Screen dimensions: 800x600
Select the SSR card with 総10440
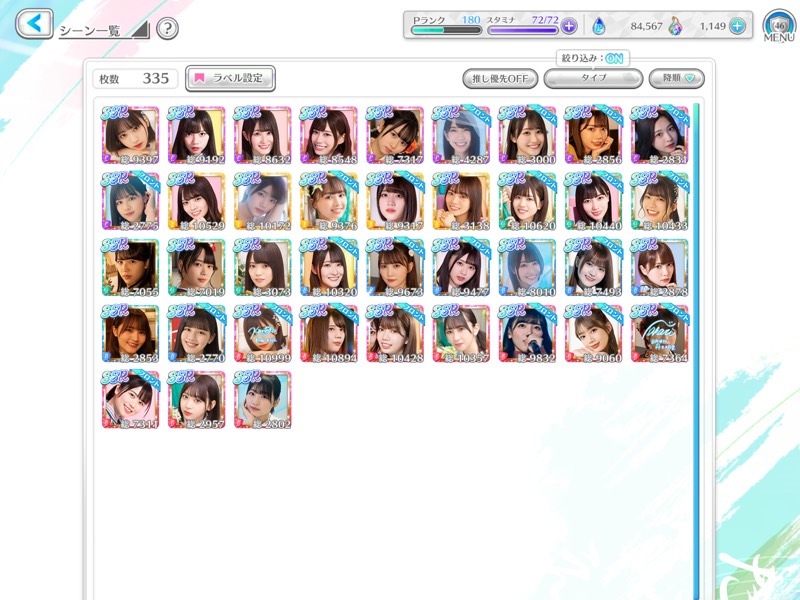click(x=593, y=201)
